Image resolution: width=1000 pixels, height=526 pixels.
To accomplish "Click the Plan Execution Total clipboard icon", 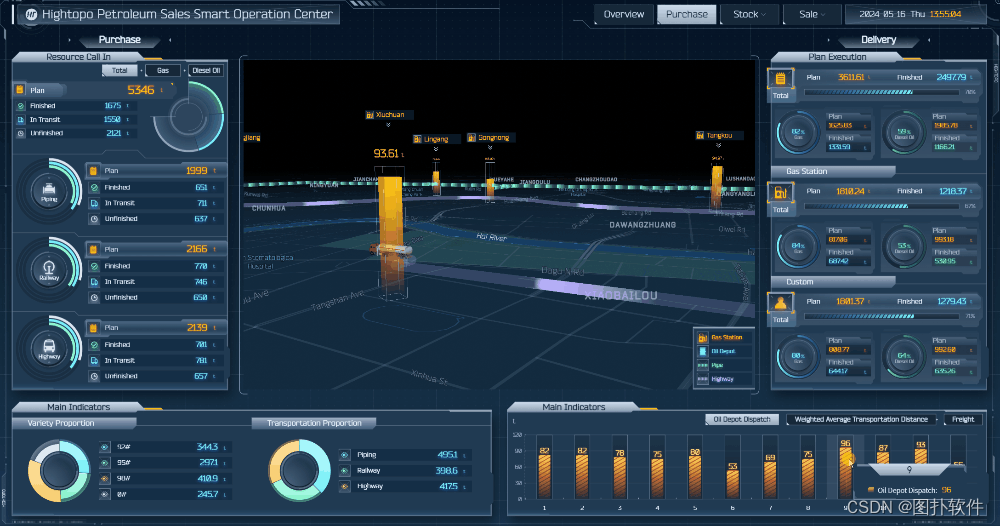I will click(x=780, y=79).
